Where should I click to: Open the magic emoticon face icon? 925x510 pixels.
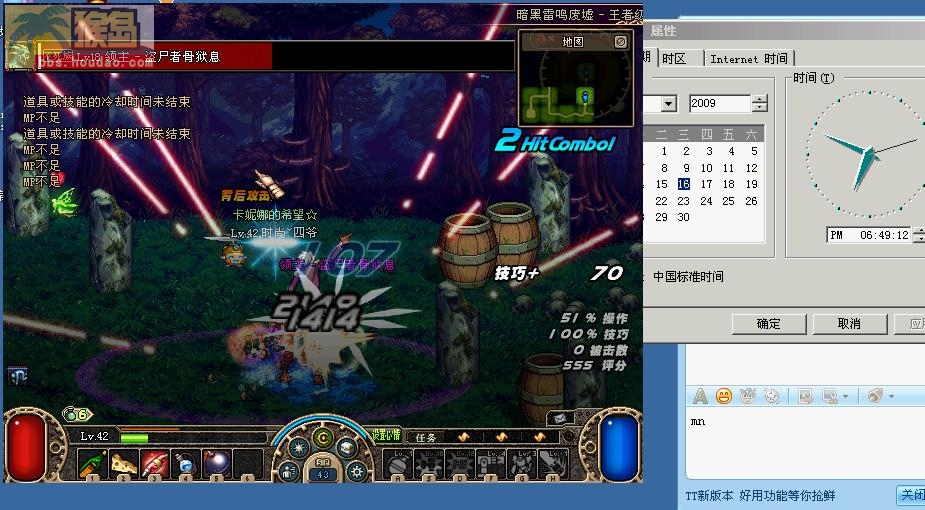click(x=748, y=396)
